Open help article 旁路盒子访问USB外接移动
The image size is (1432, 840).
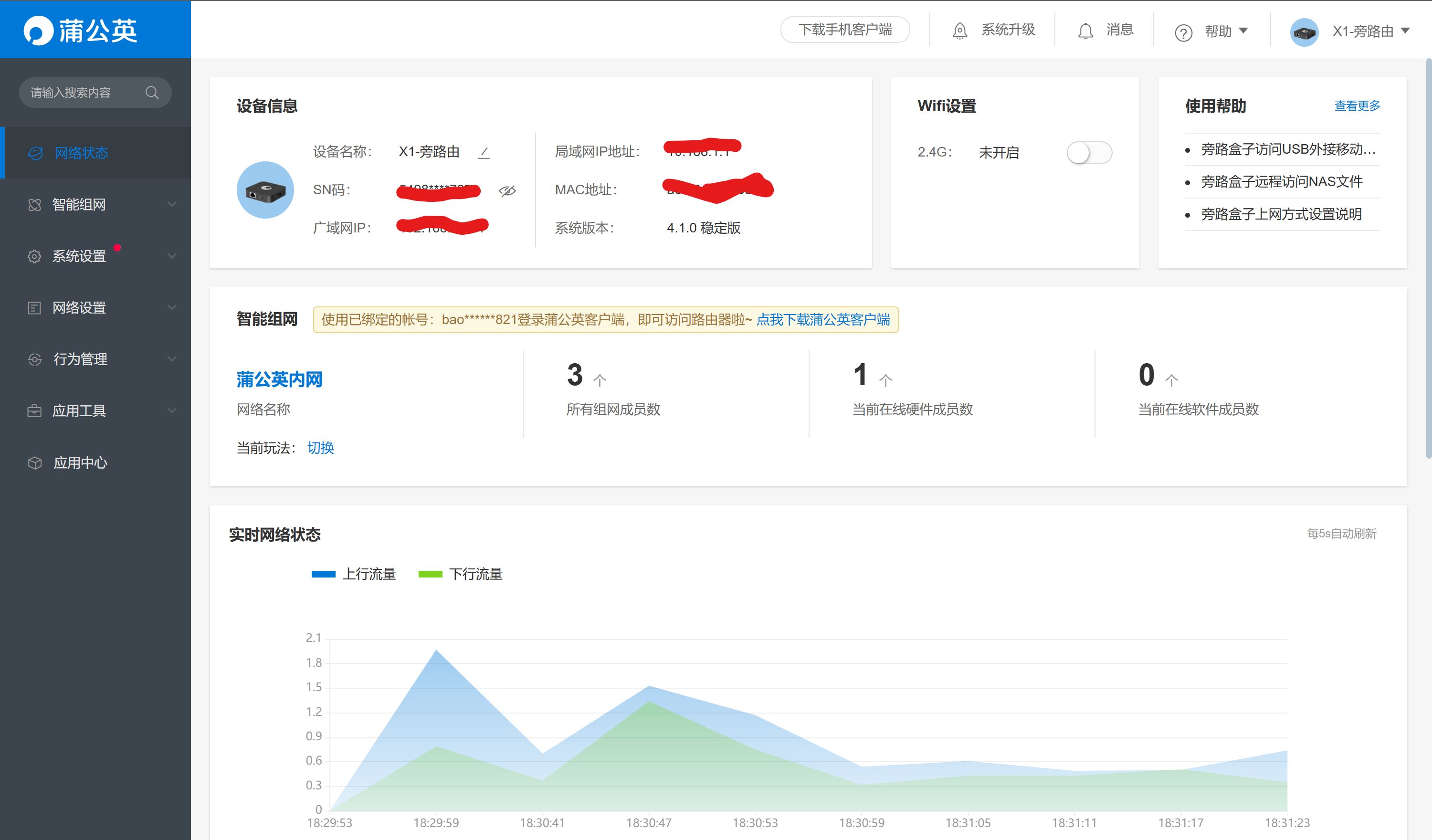coord(1288,149)
